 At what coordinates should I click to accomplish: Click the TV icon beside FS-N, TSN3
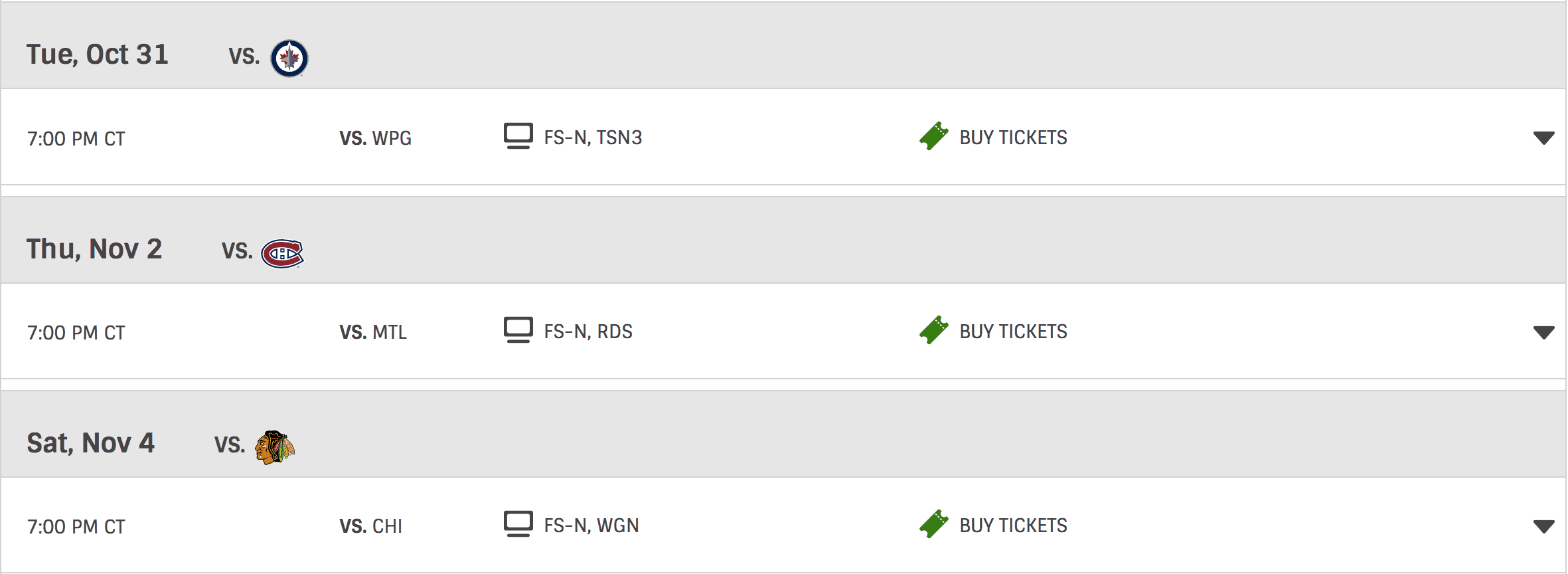(x=518, y=136)
